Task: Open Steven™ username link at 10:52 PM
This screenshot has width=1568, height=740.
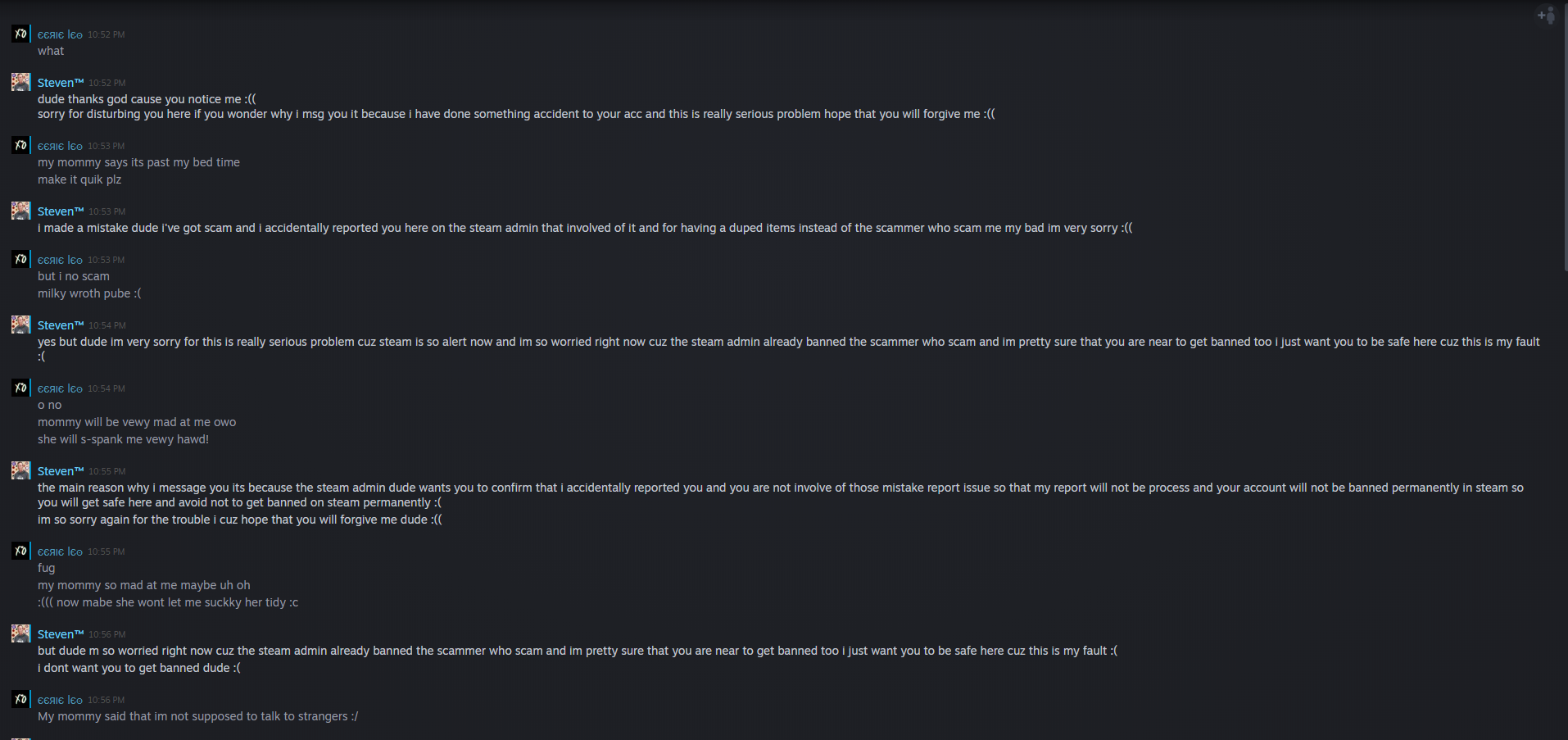Action: coord(61,83)
